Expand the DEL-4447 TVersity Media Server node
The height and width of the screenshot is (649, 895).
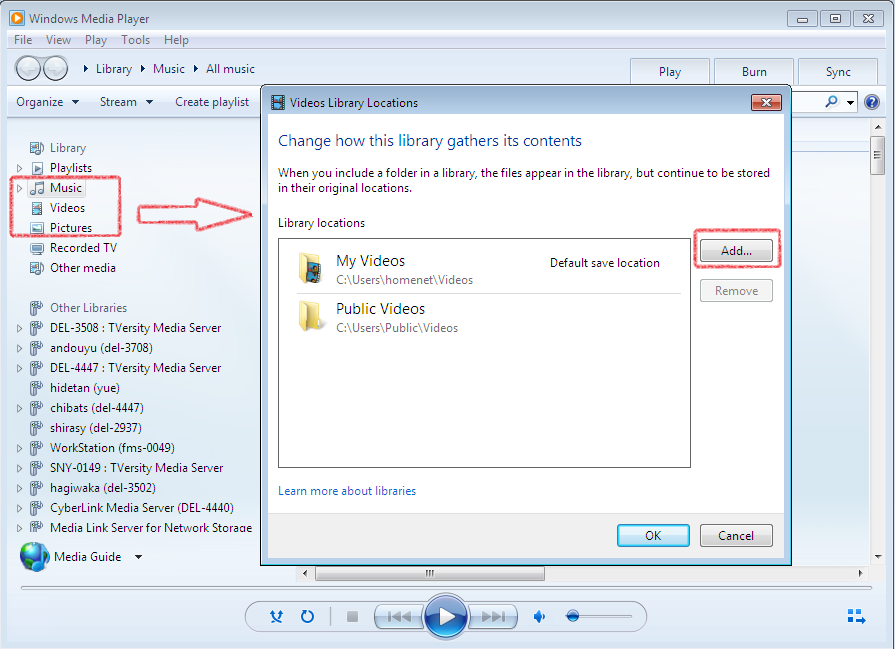tap(19, 368)
